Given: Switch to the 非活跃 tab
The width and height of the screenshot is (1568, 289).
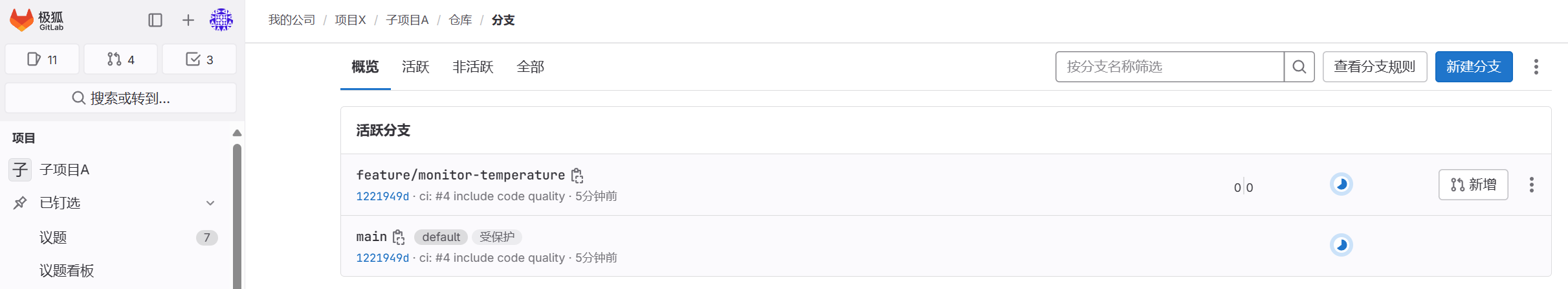Looking at the screenshot, I should (x=473, y=67).
